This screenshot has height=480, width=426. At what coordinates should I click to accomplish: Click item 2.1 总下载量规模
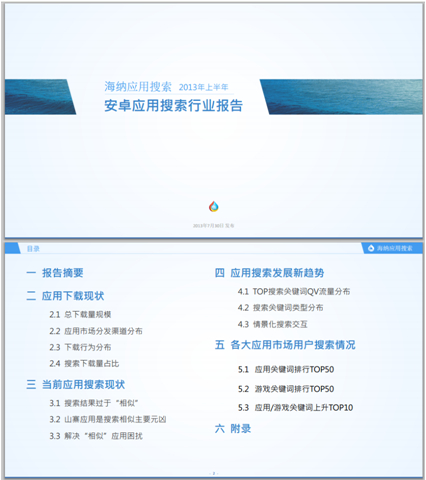(x=80, y=314)
